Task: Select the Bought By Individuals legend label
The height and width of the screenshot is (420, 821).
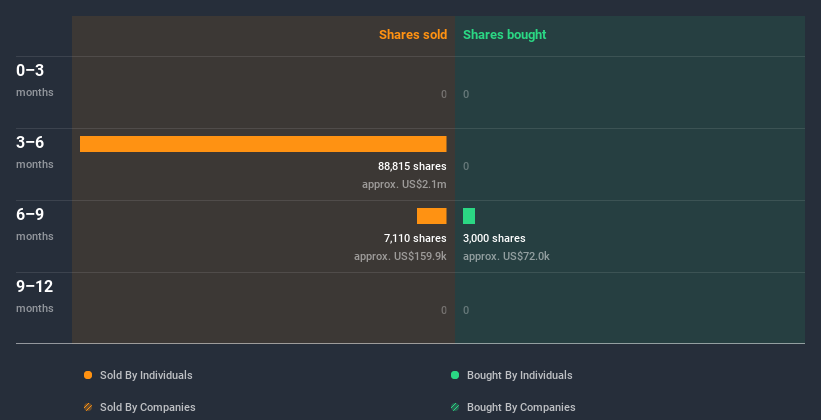Action: pyautogui.click(x=519, y=375)
